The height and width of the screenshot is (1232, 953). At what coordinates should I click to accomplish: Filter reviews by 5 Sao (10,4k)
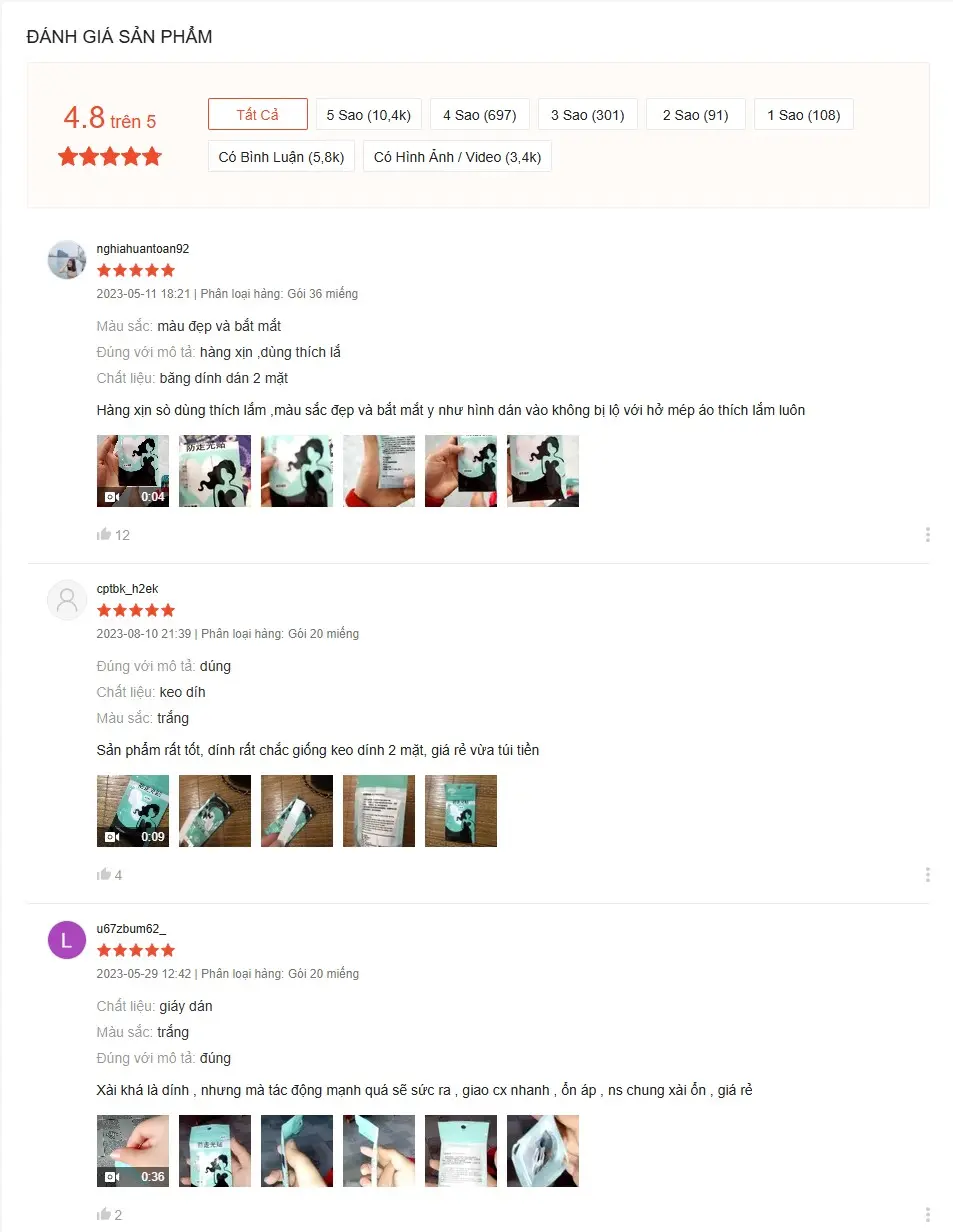(x=369, y=114)
